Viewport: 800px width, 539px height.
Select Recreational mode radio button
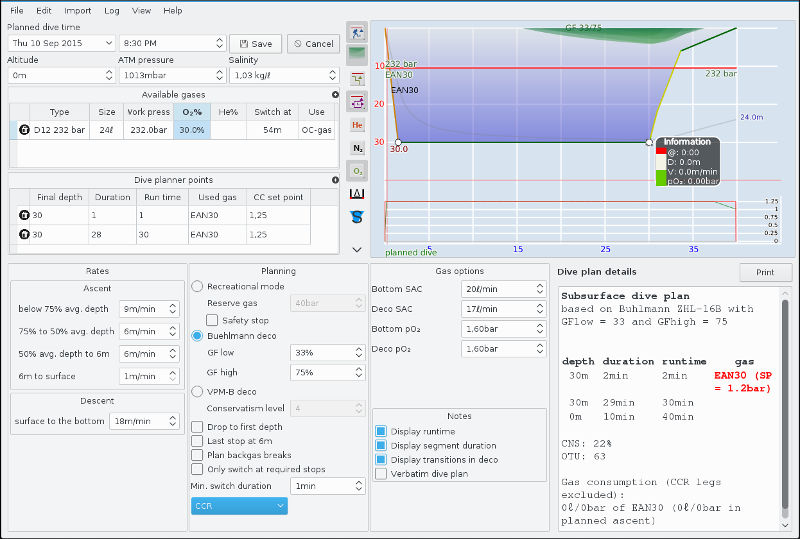click(197, 286)
